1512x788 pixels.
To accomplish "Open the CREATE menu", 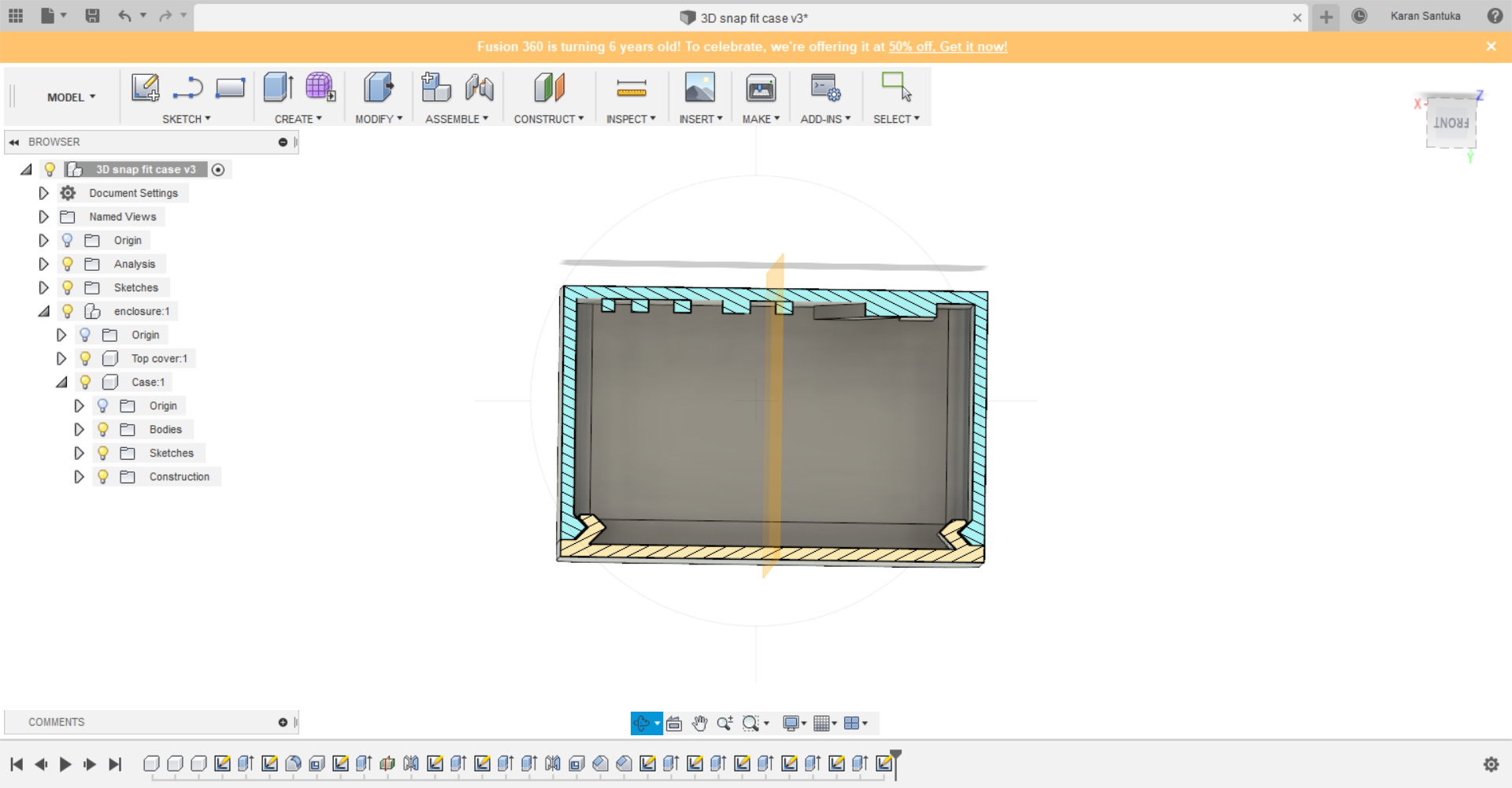I will (298, 119).
